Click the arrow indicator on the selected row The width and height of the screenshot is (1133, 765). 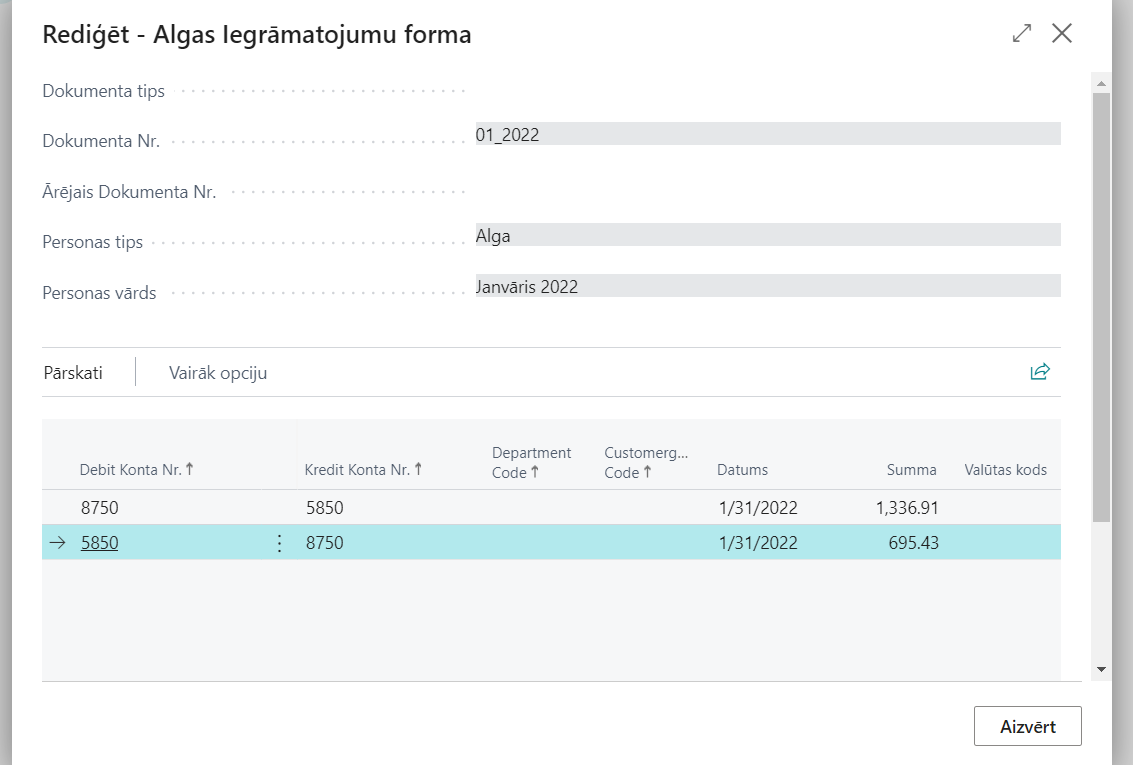click(58, 543)
